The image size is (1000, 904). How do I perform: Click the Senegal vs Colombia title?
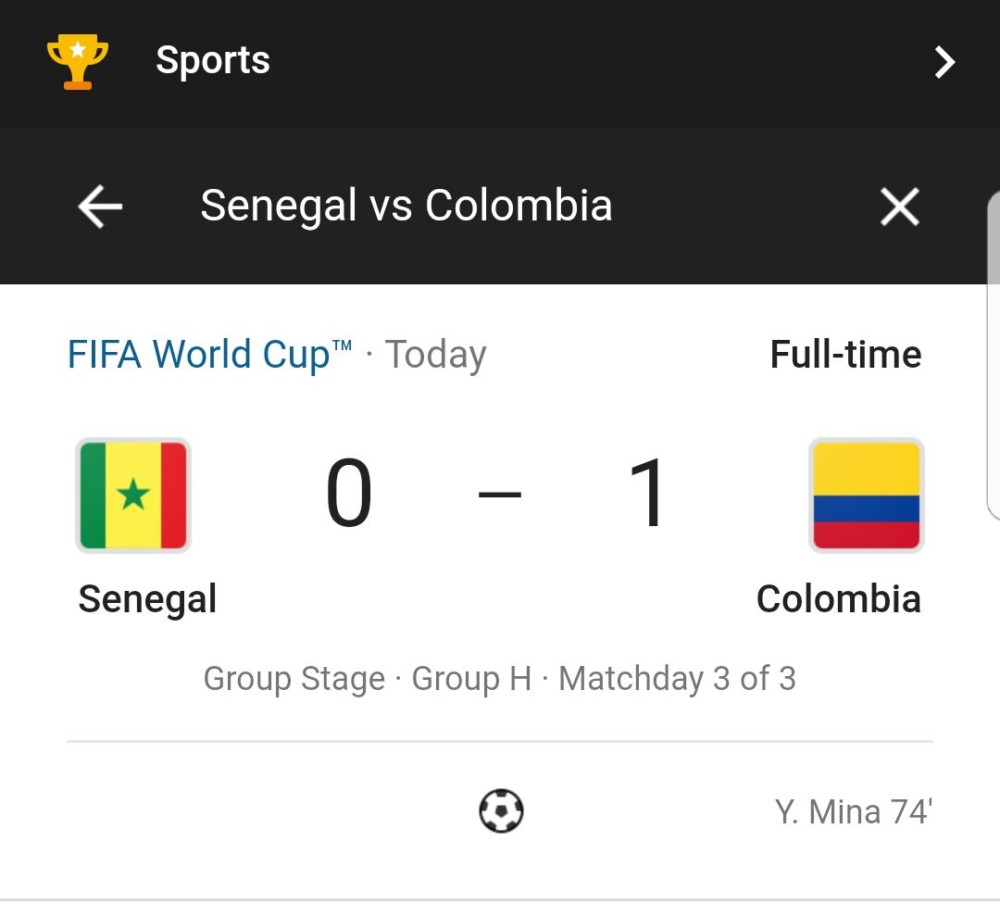click(x=406, y=206)
